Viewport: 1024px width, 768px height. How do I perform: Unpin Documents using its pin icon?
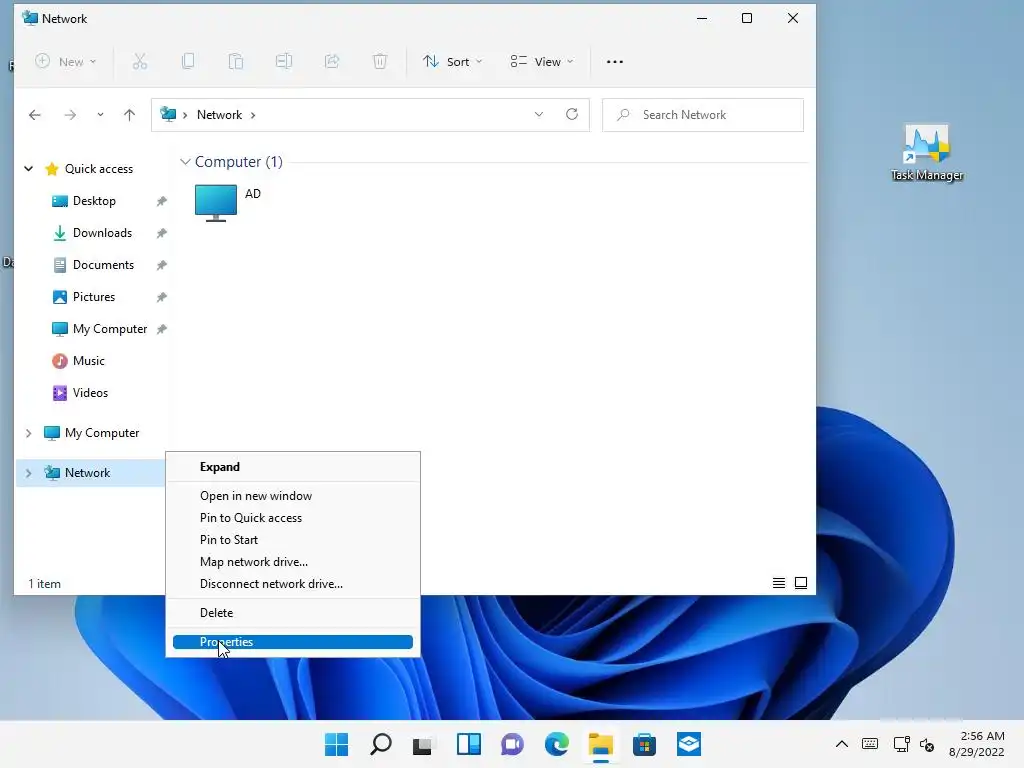161,265
